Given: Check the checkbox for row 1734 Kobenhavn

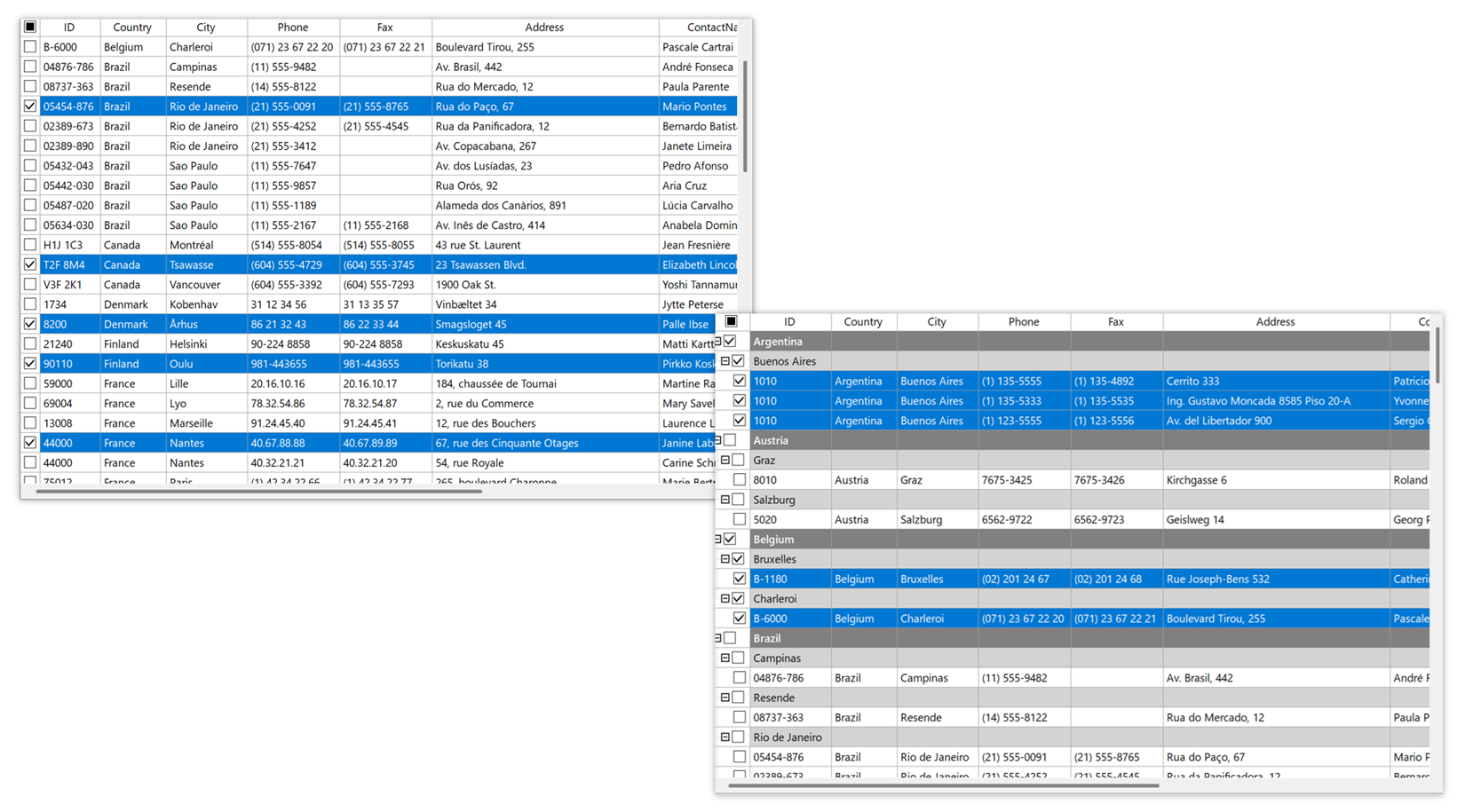Looking at the screenshot, I should 29,304.
